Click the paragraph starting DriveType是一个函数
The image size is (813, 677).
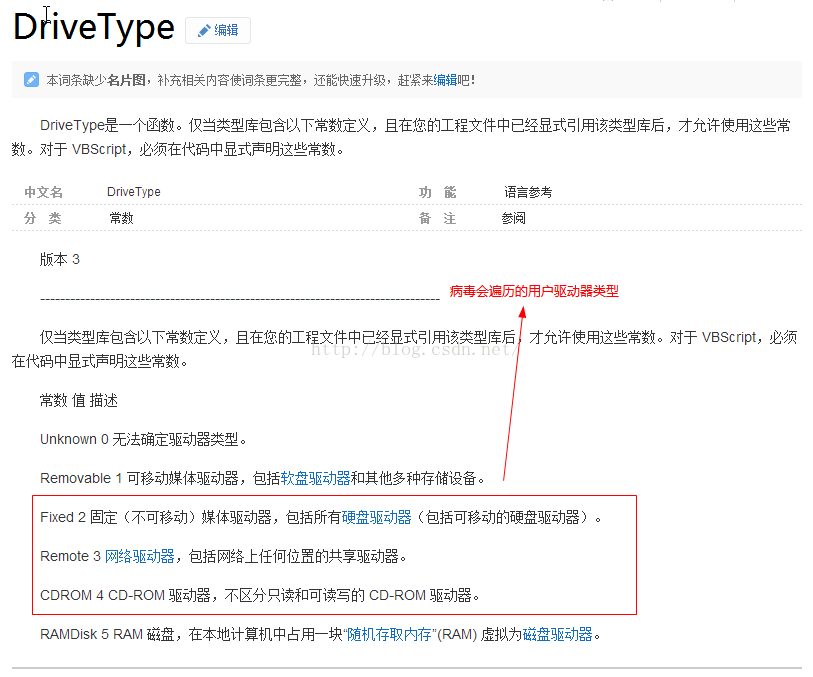401,137
